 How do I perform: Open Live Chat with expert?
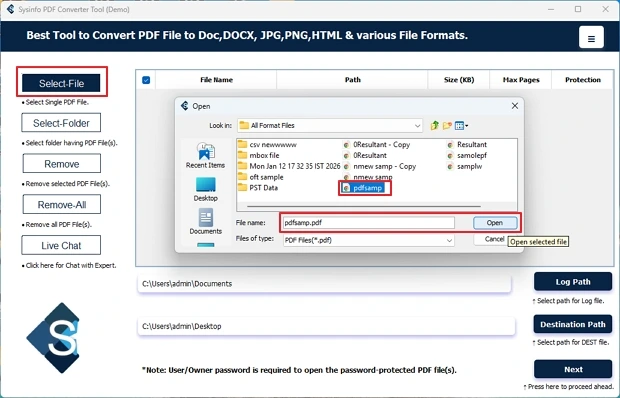(x=61, y=245)
